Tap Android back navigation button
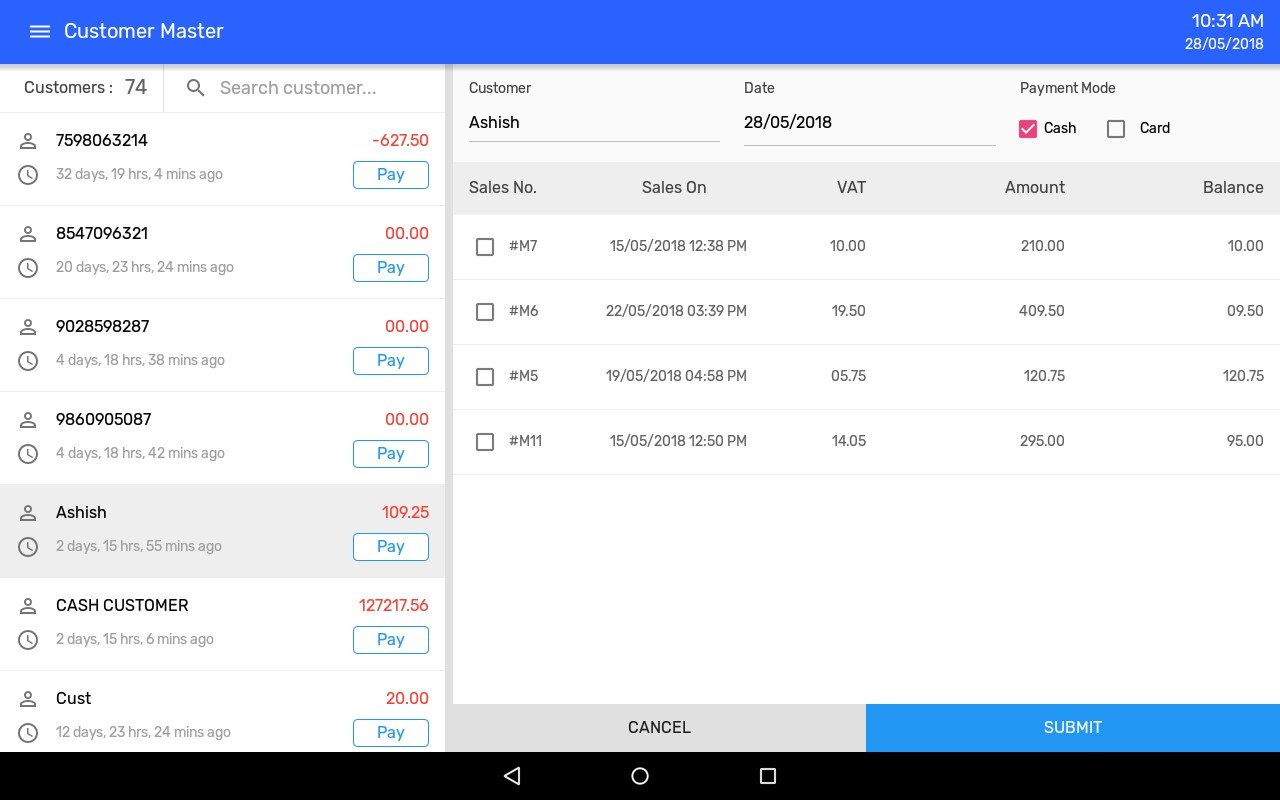Image resolution: width=1280 pixels, height=800 pixels. pos(512,776)
